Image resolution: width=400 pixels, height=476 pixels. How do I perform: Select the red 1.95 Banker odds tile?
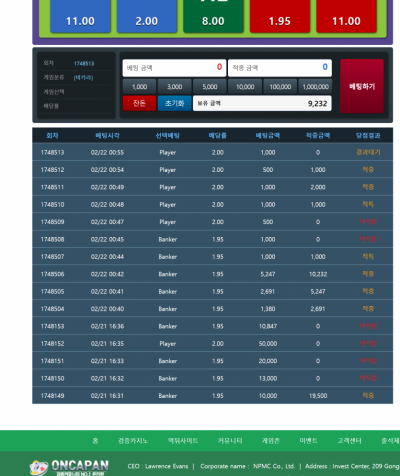[280, 16]
